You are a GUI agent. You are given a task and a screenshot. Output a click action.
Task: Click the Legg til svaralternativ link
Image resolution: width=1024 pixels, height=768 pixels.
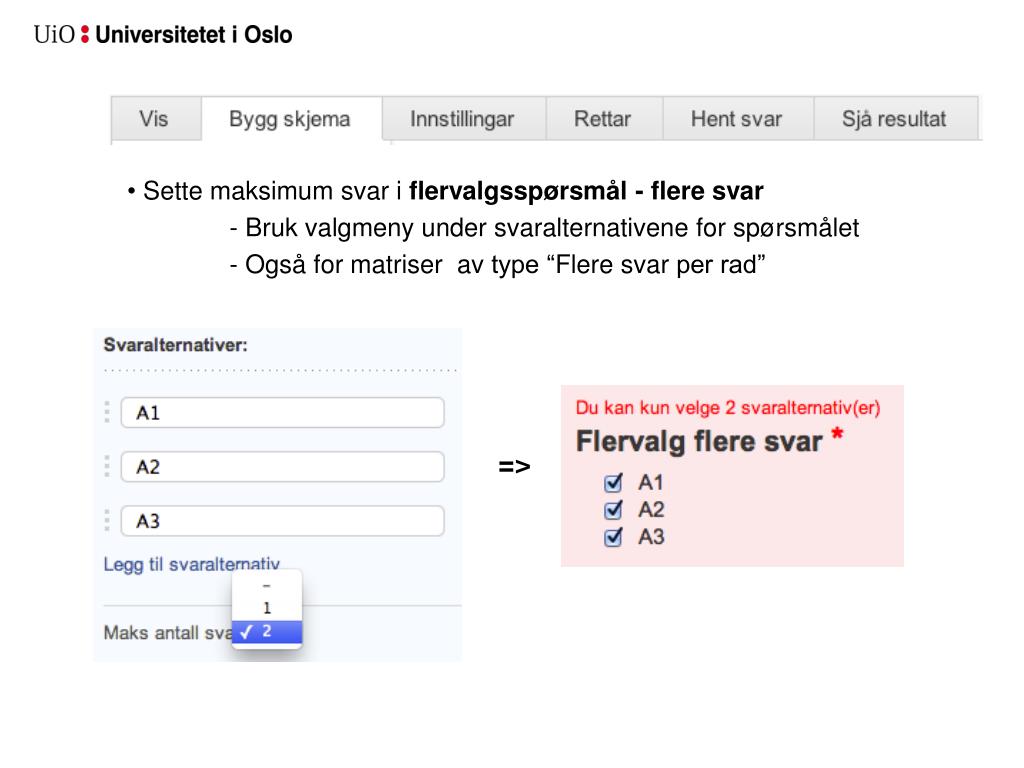[192, 564]
